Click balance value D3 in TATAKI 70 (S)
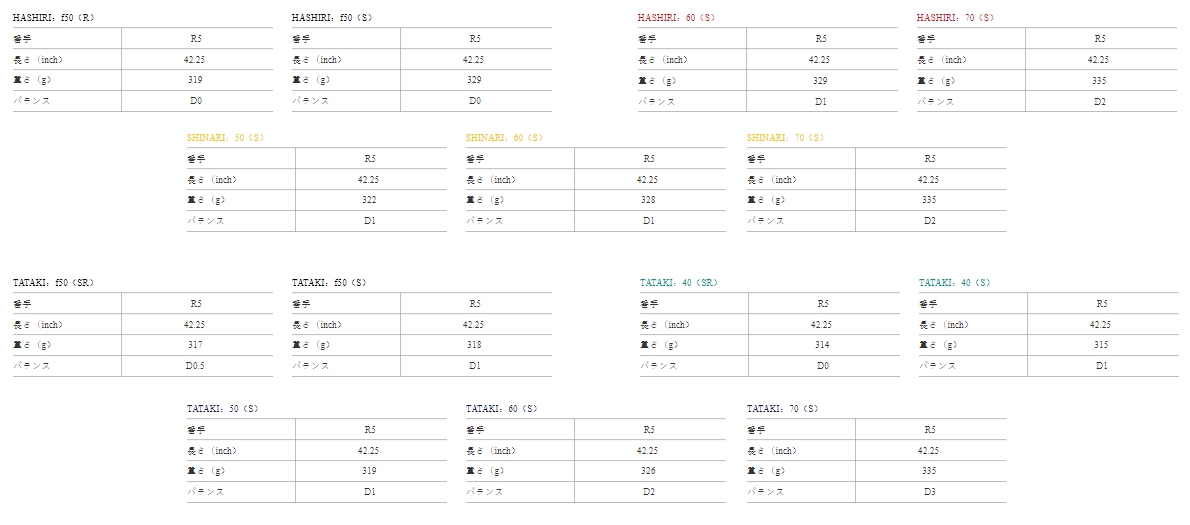This screenshot has height=525, width=1190. (930, 492)
